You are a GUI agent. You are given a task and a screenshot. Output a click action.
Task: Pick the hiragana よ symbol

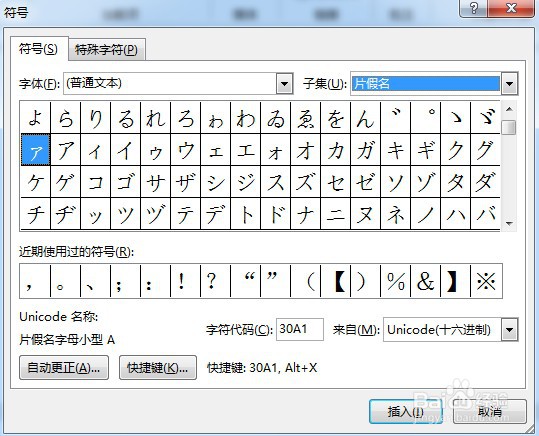(x=36, y=118)
